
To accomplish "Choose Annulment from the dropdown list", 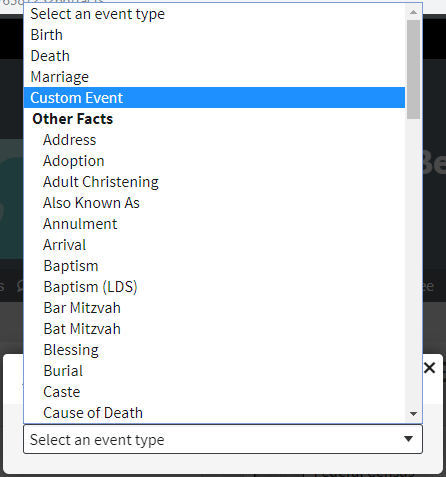I will 214,224.
